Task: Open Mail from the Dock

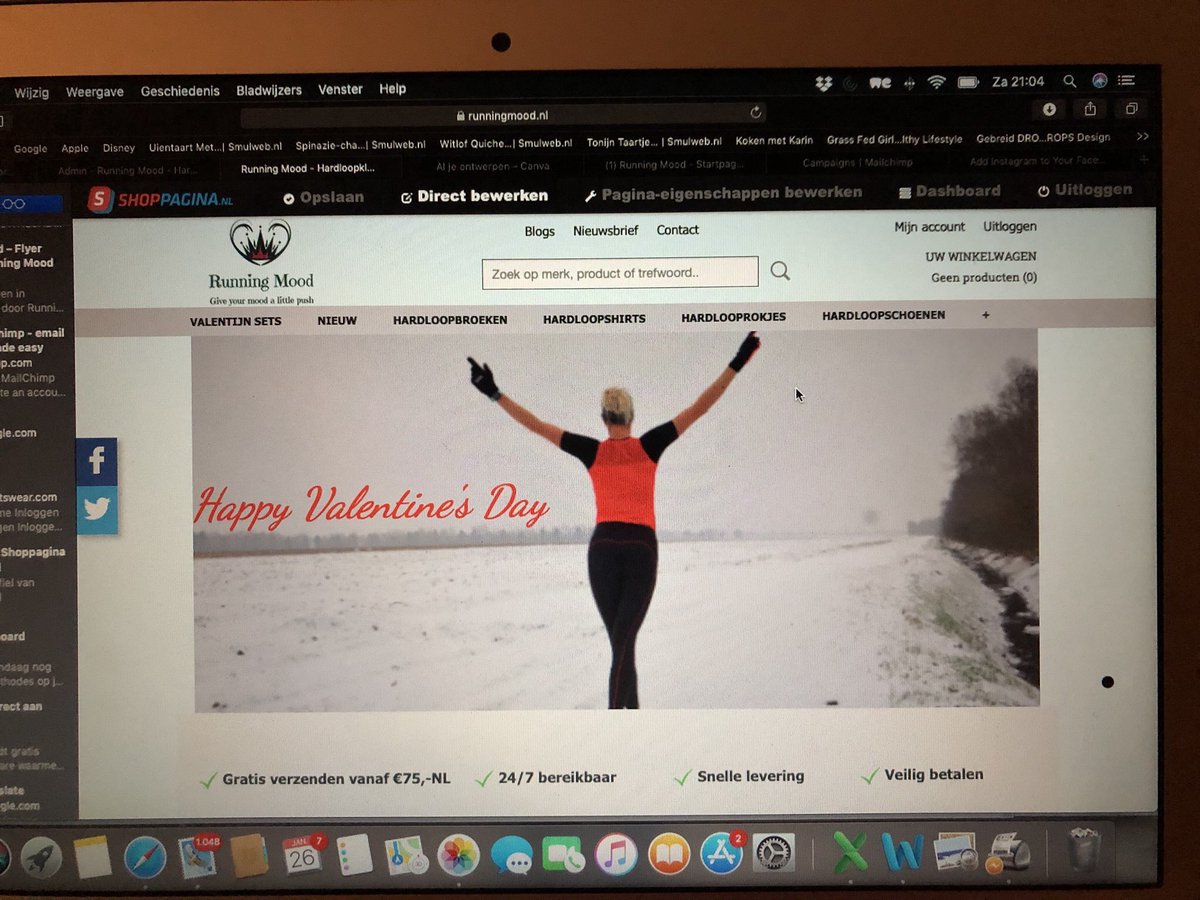Action: pos(197,856)
